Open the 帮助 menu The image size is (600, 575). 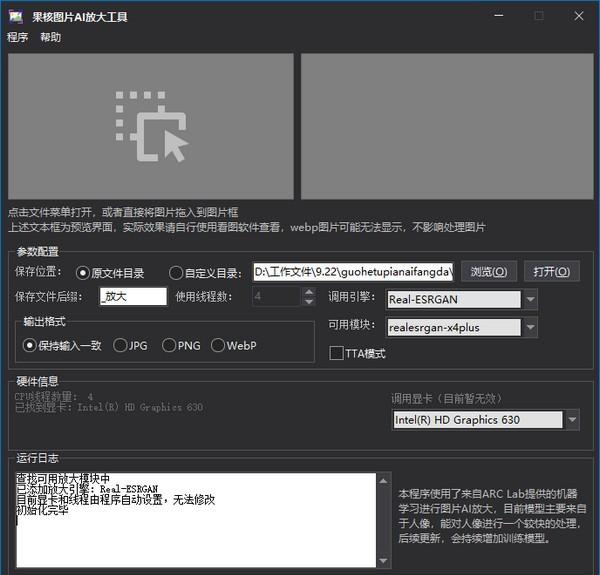pyautogui.click(x=51, y=37)
